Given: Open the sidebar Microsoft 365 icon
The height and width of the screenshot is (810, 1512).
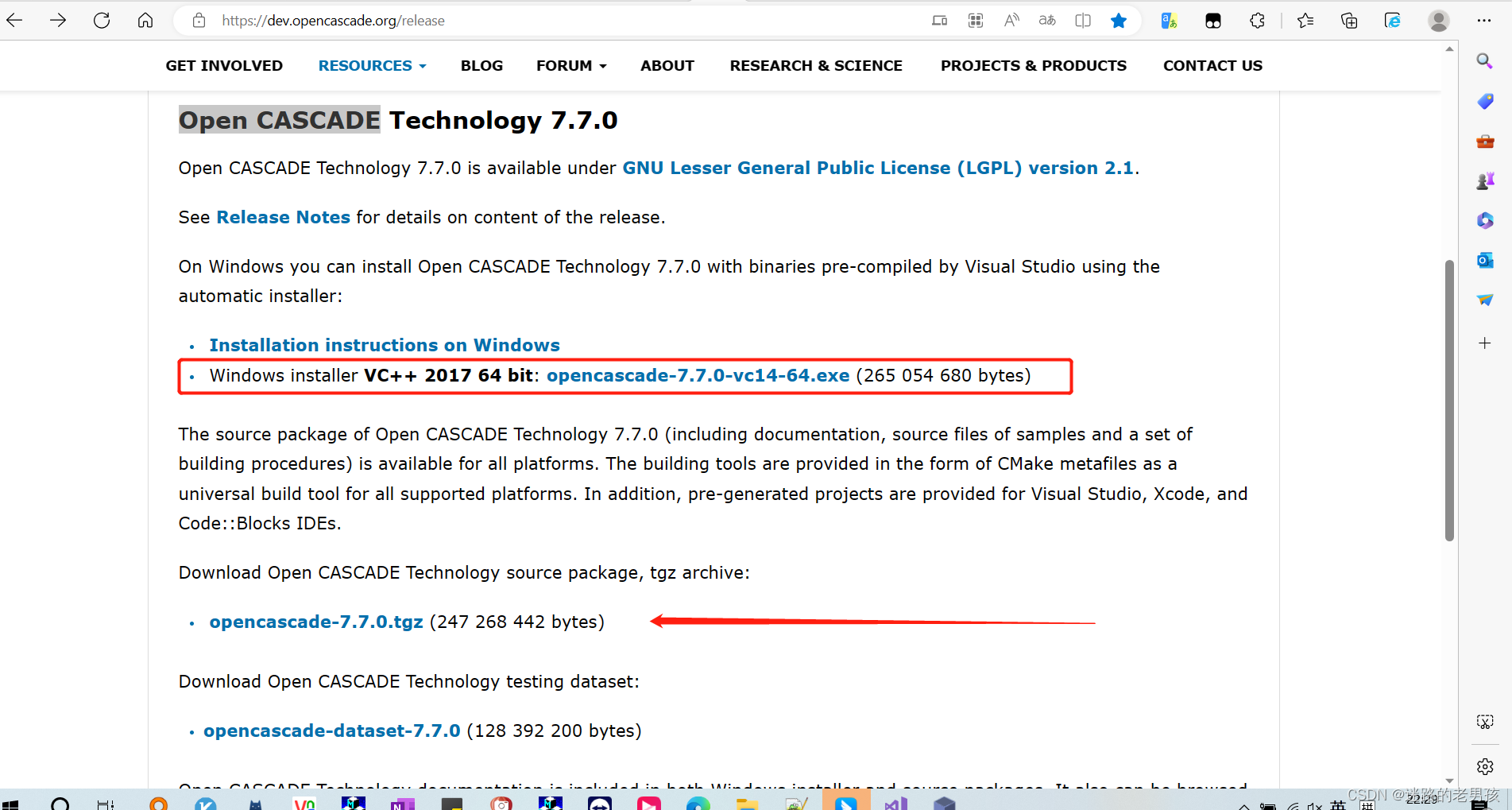Looking at the screenshot, I should coord(1485,220).
